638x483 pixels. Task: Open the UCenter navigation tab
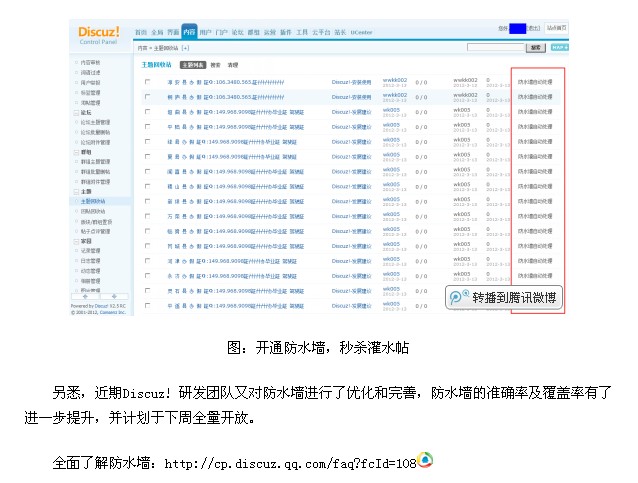point(361,32)
